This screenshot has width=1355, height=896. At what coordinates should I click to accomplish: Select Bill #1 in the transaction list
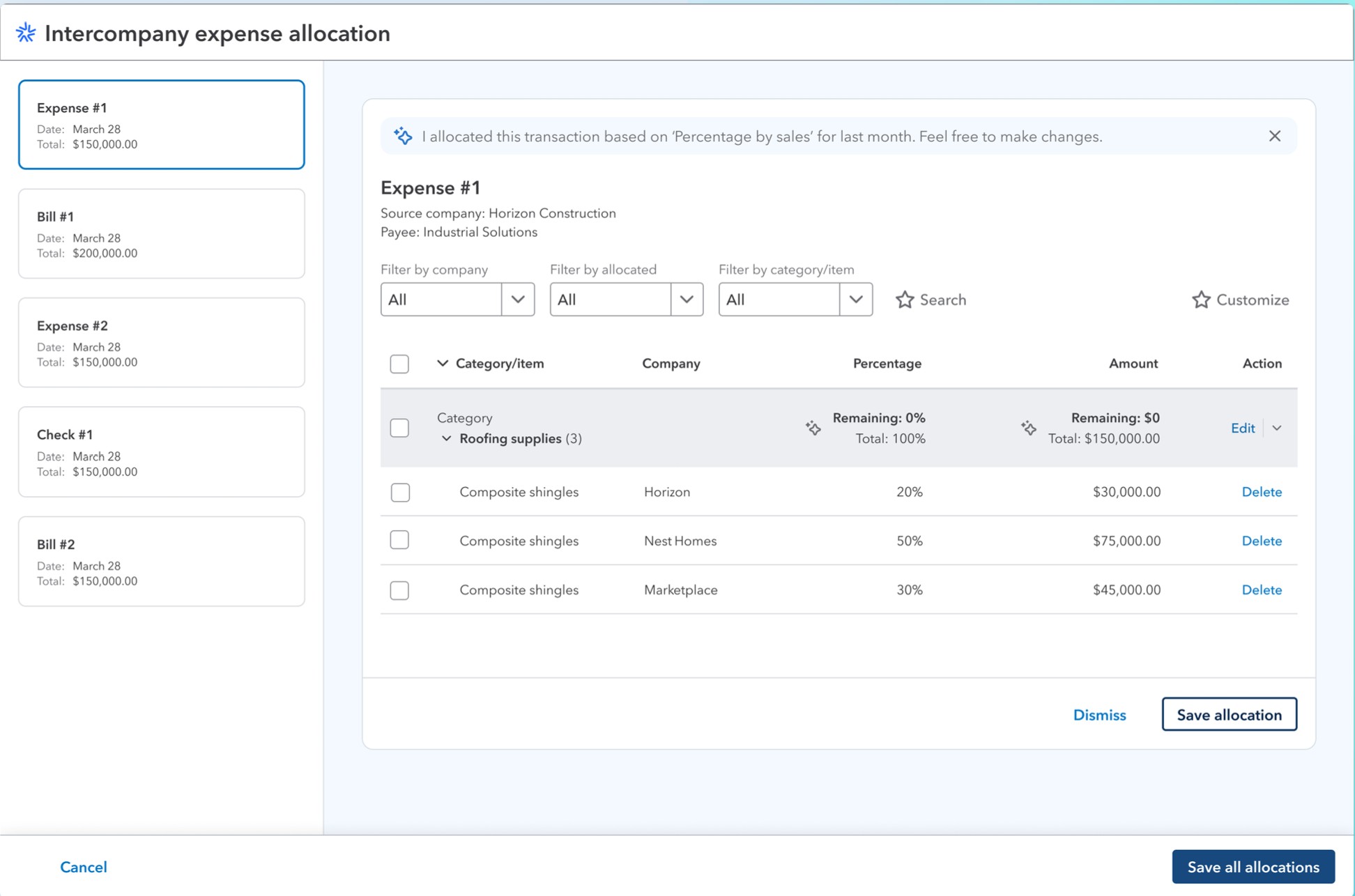click(161, 234)
